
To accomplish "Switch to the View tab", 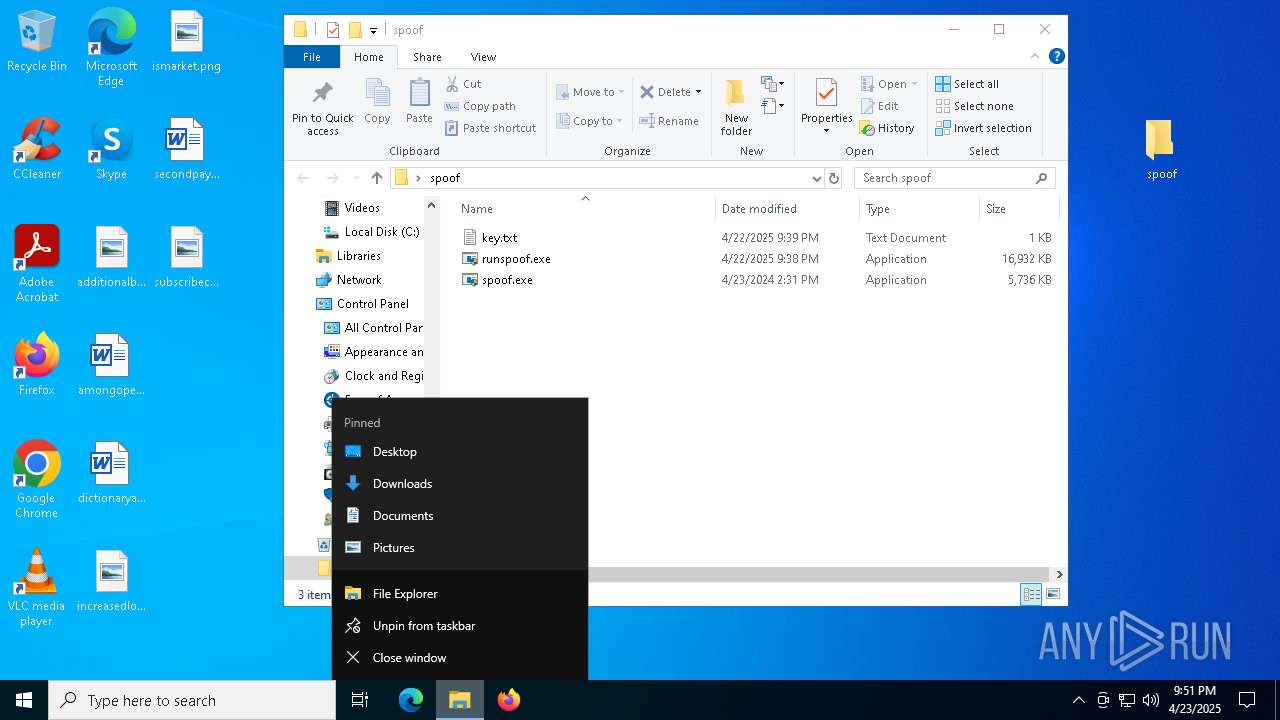I will 483,57.
